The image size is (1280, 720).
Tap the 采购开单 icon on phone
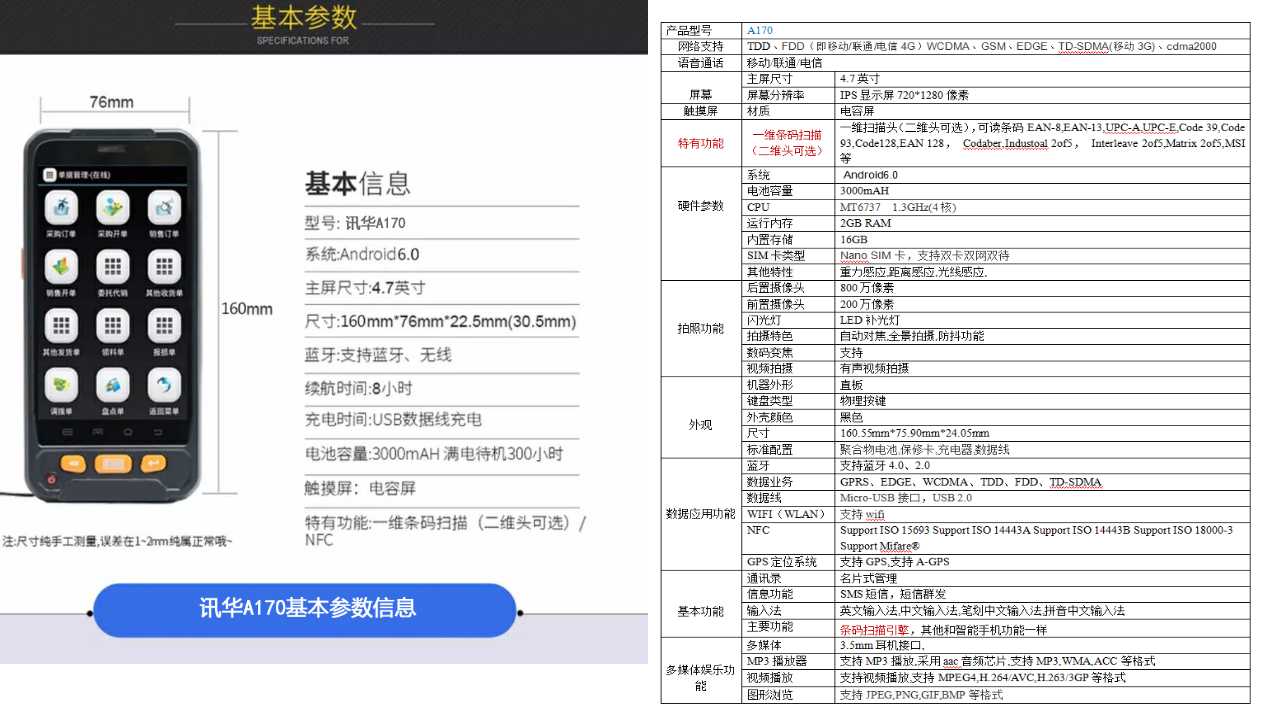tap(112, 208)
